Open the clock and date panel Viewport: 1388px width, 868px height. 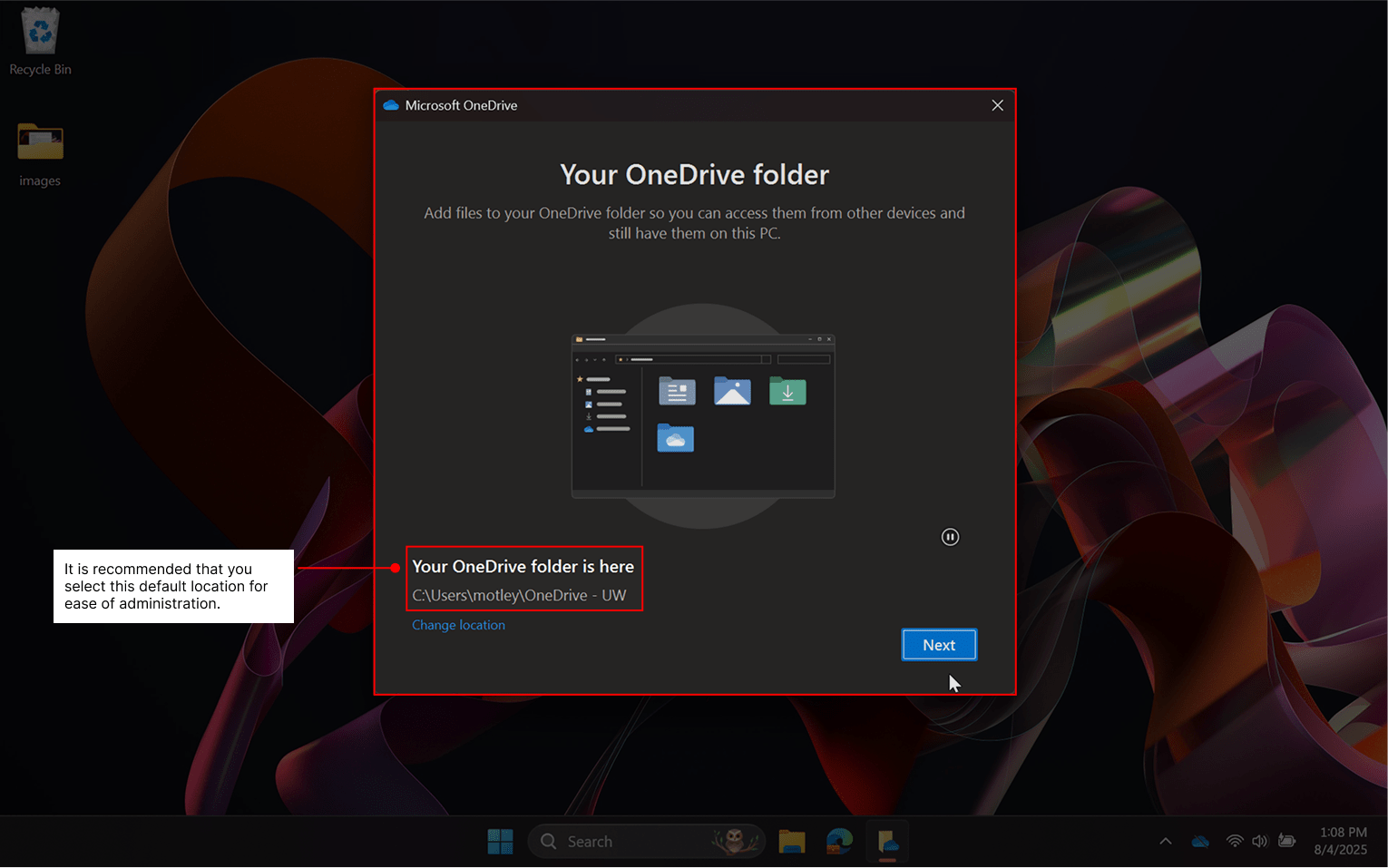click(x=1341, y=842)
